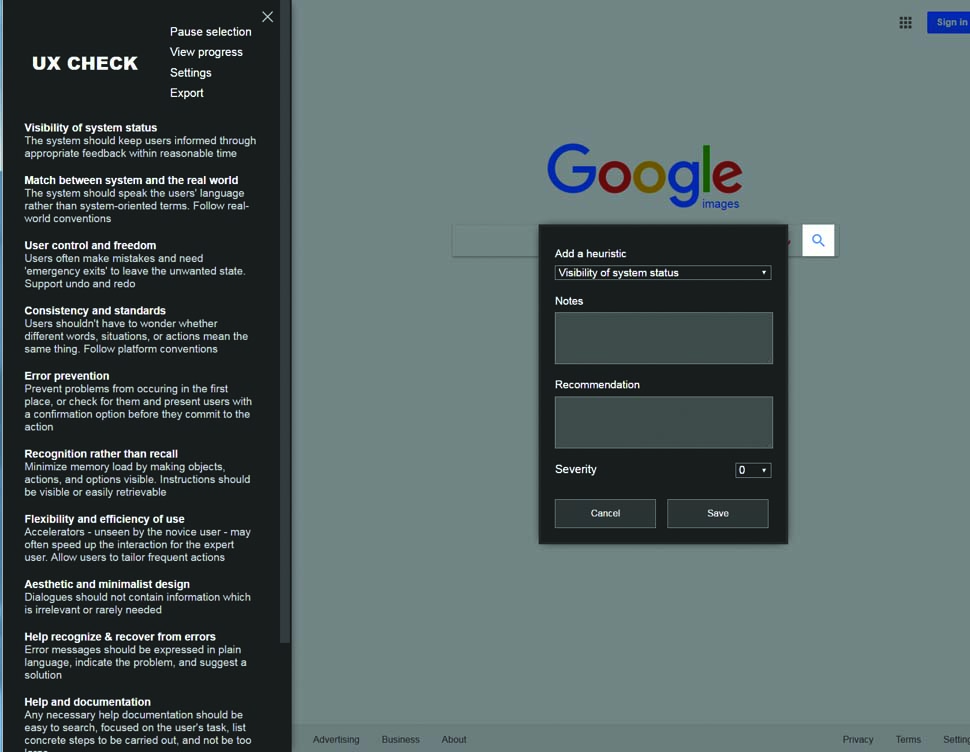This screenshot has height=752, width=970.
Task: Open the Advertising footer link
Action: (x=336, y=739)
